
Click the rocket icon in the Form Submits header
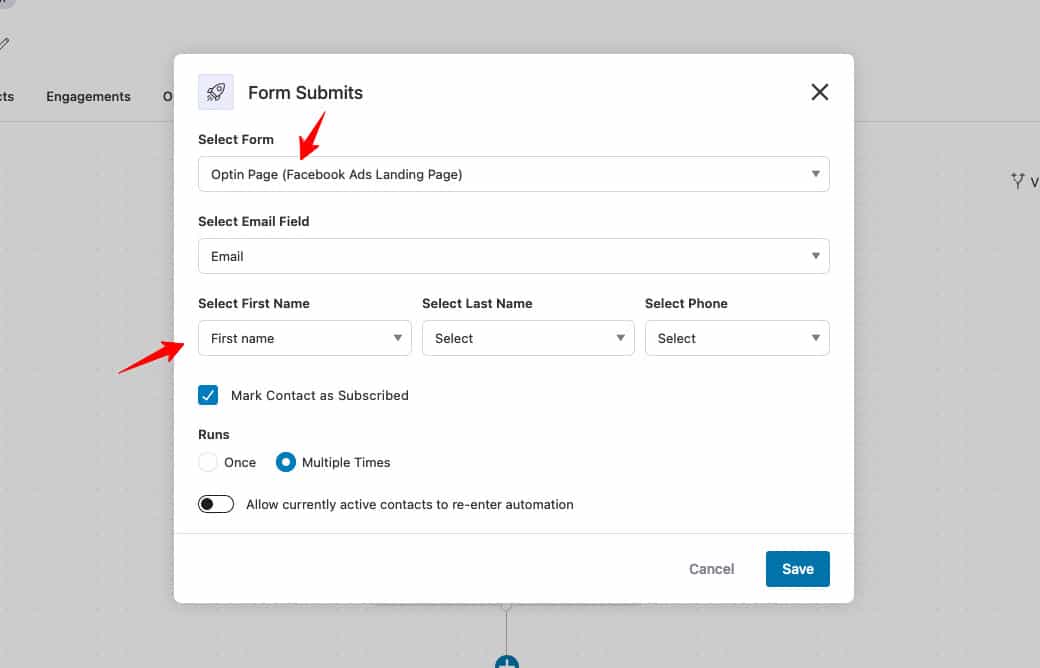[216, 92]
